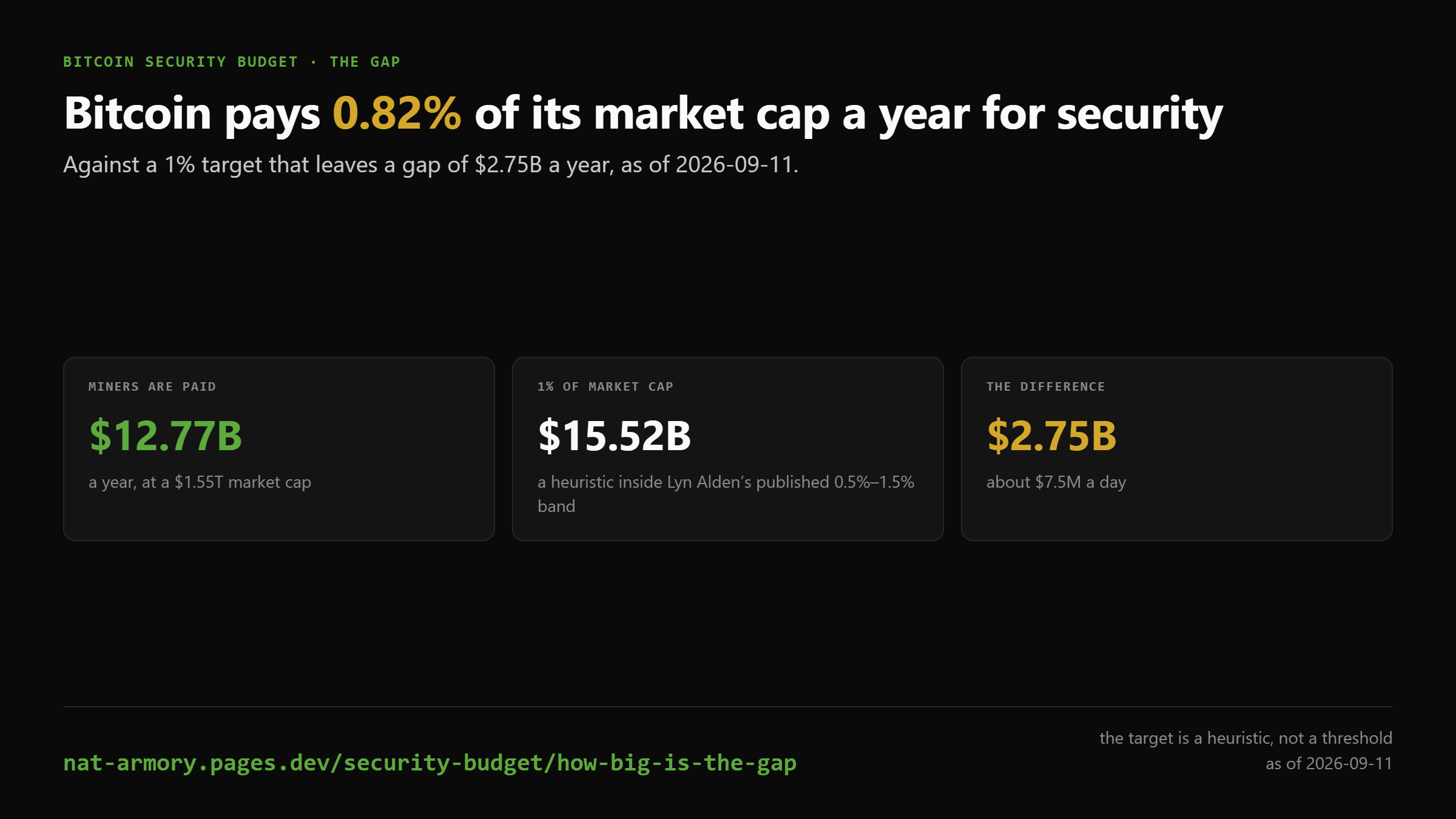The image size is (1456, 819).
Task: Click the Lyn Alden heuristic band caption
Action: pyautogui.click(x=726, y=494)
